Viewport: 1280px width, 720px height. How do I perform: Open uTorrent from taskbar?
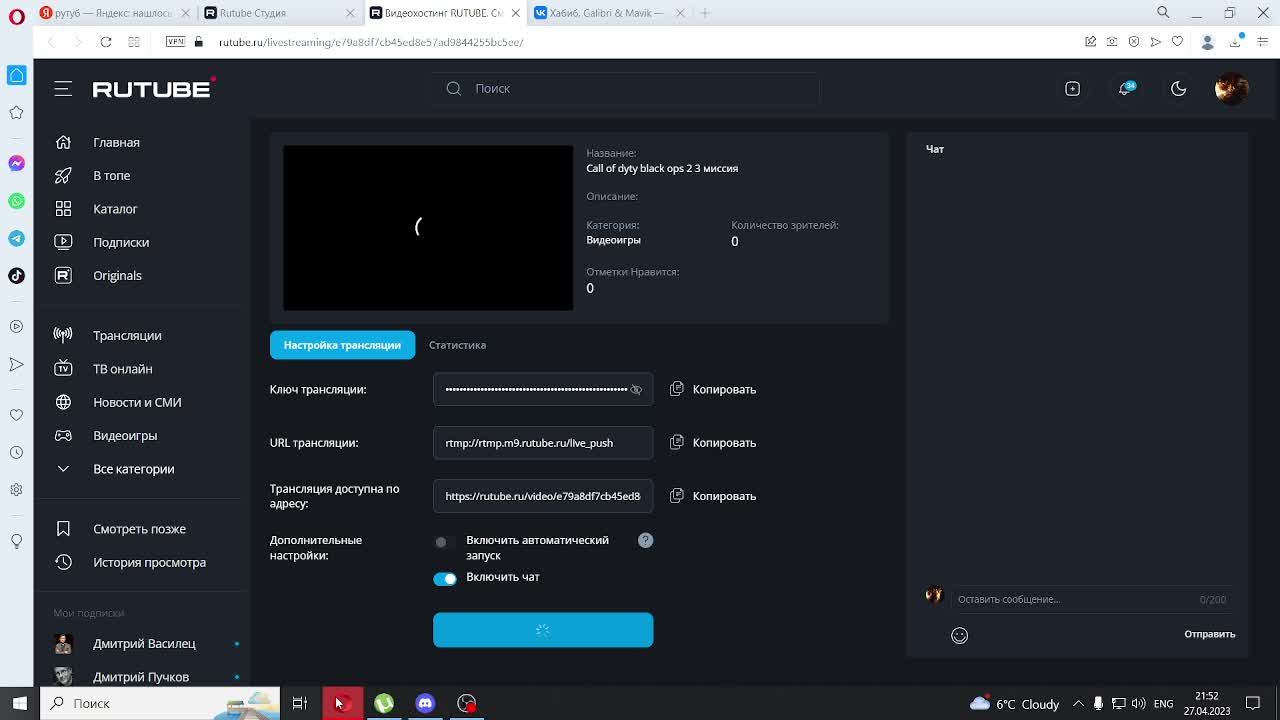pos(384,703)
